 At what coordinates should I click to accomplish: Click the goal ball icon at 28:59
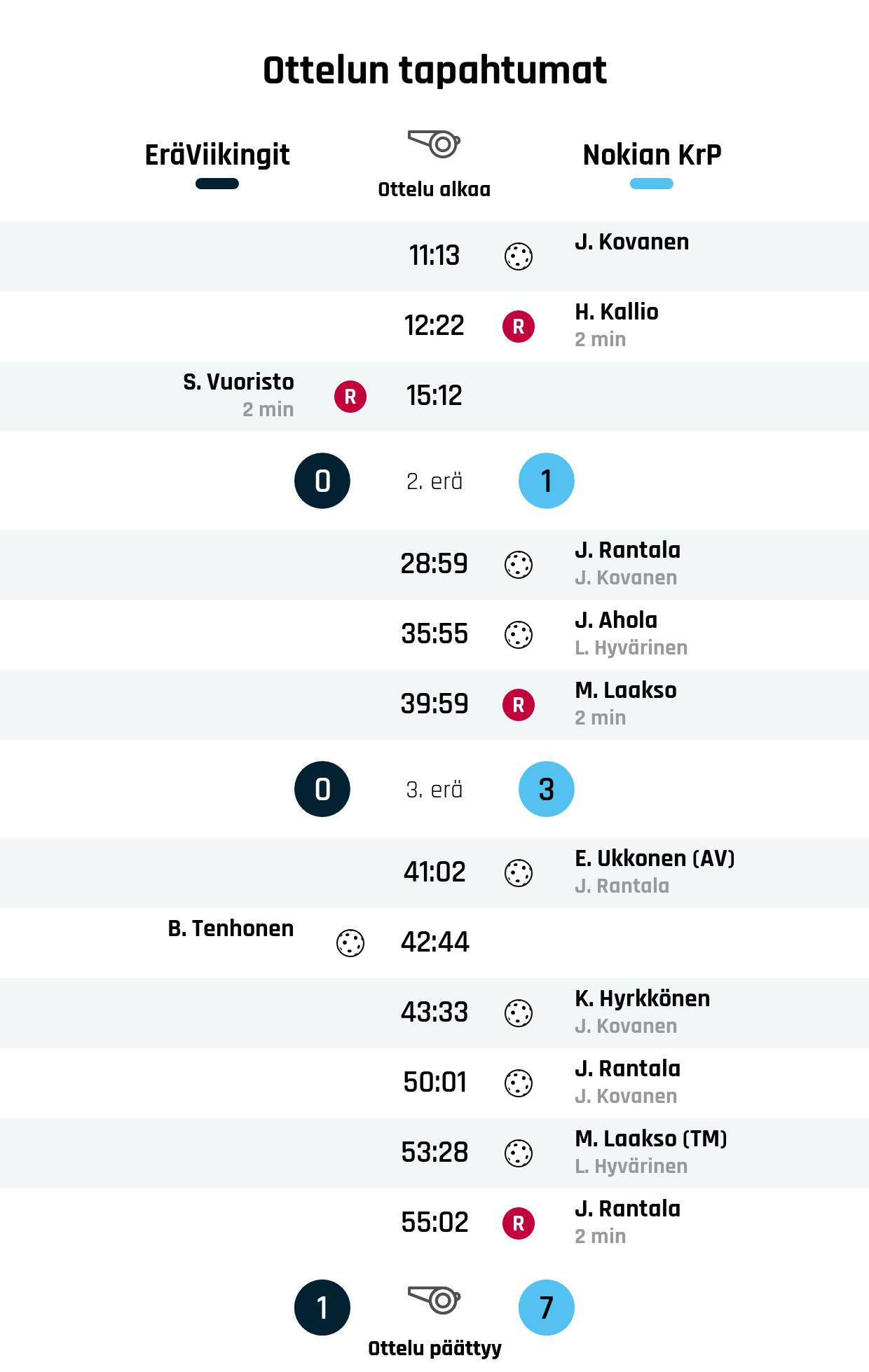tap(519, 565)
